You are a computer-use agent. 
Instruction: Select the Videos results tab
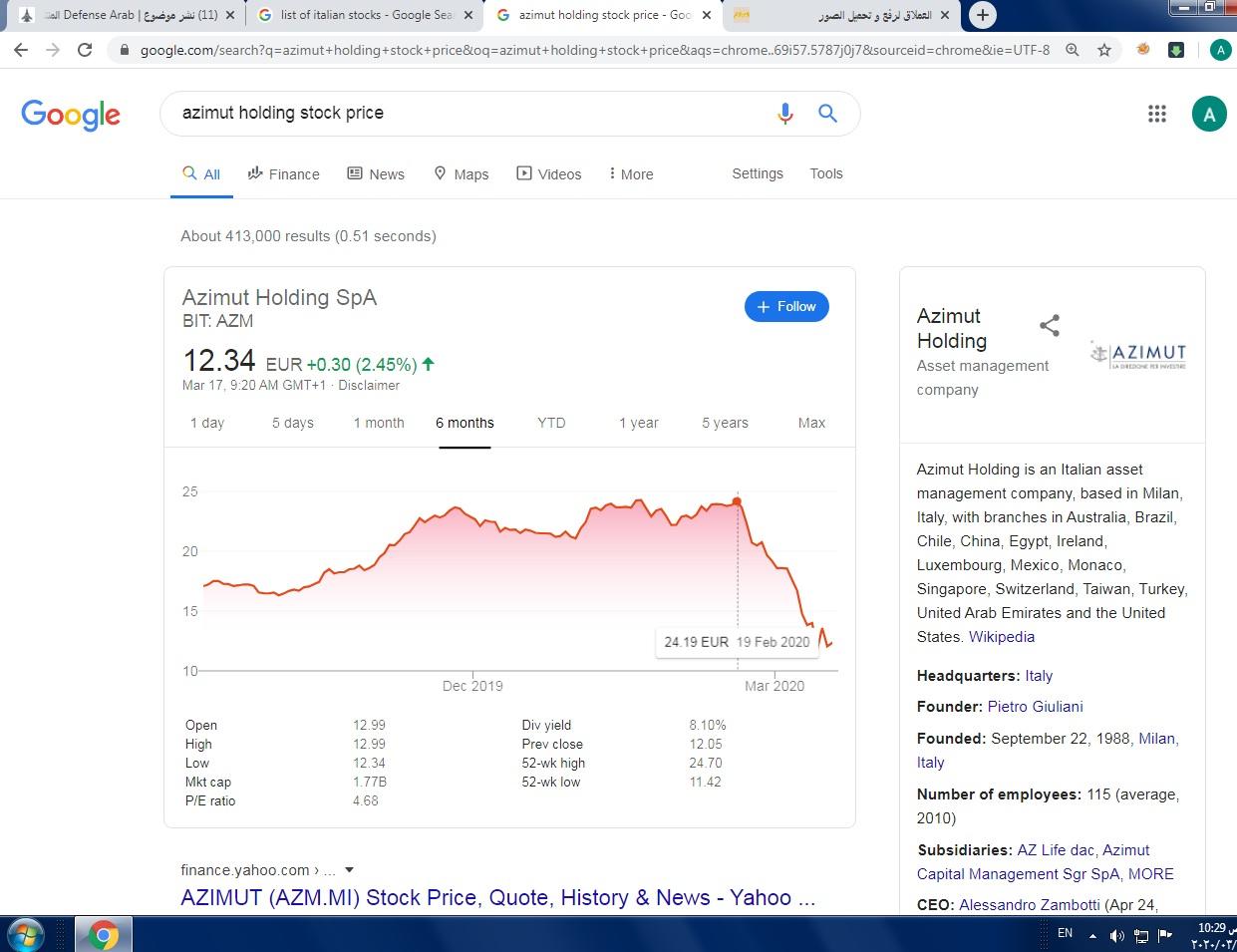point(549,173)
